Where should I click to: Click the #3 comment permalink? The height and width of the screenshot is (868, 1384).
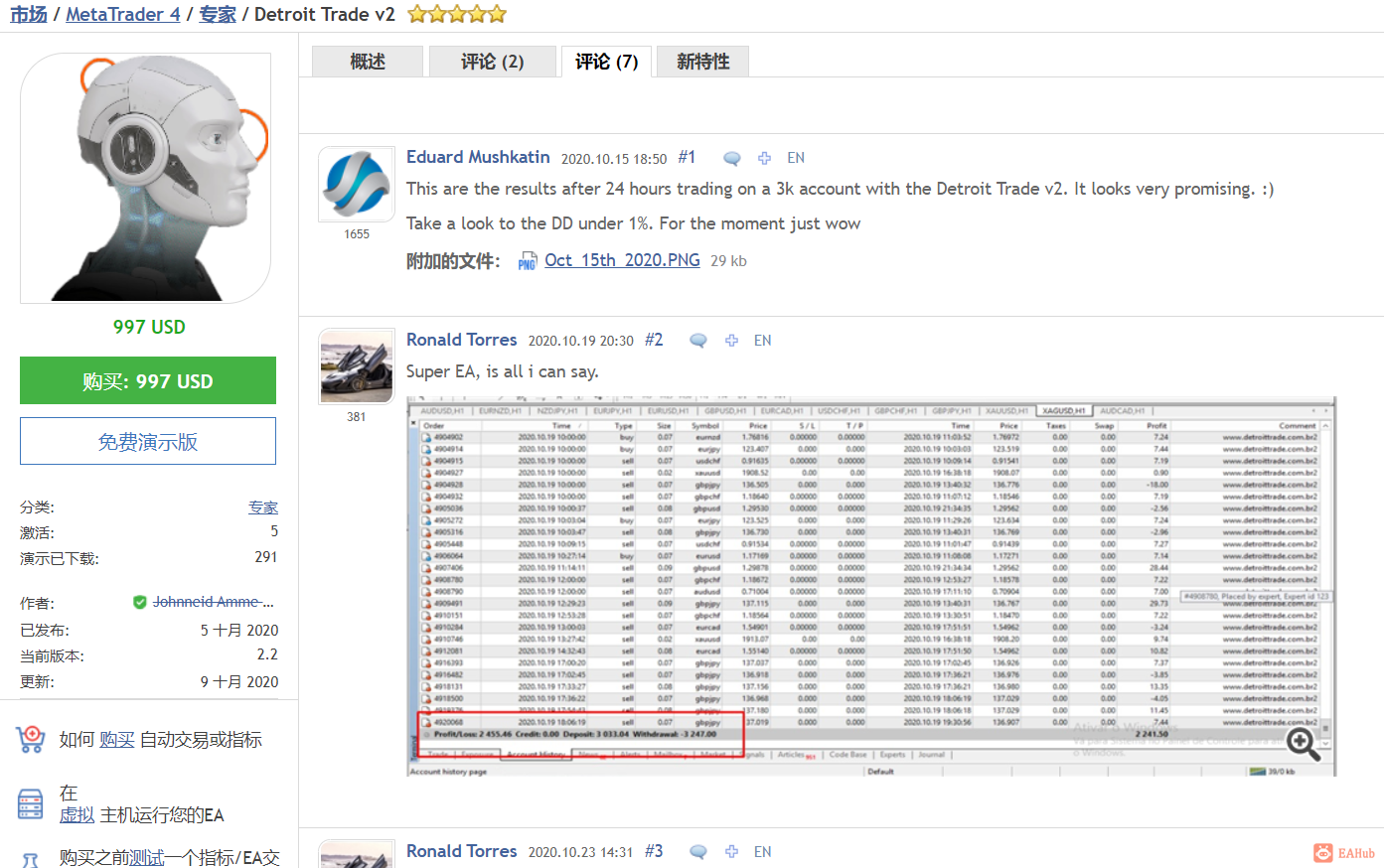(654, 851)
